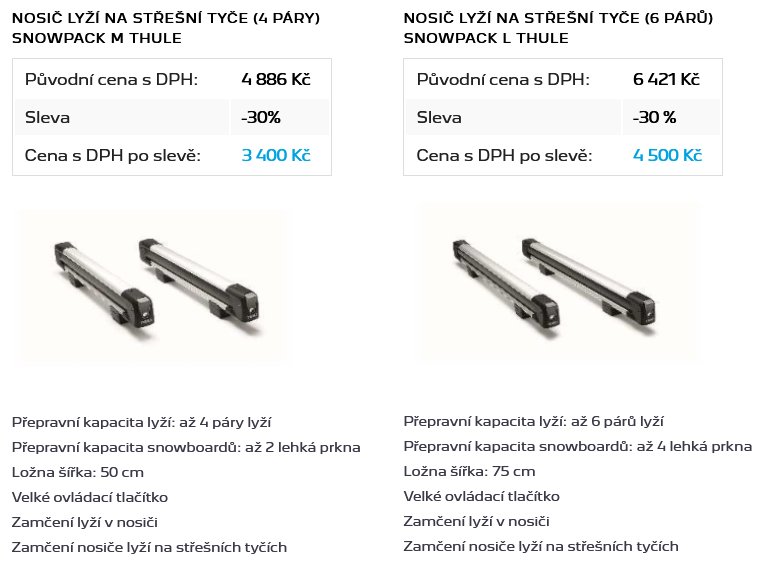Viewport: 772px width, 568px height.
Task: Click the 'Sleva' row label in right table
Action: 439,117
